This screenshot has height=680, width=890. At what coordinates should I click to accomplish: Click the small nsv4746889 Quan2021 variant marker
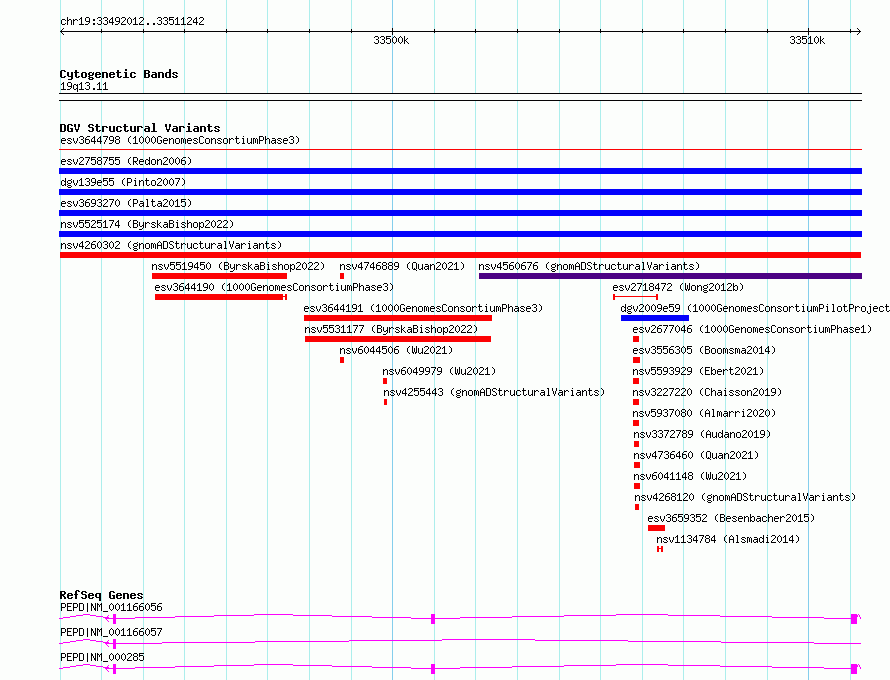pos(342,276)
